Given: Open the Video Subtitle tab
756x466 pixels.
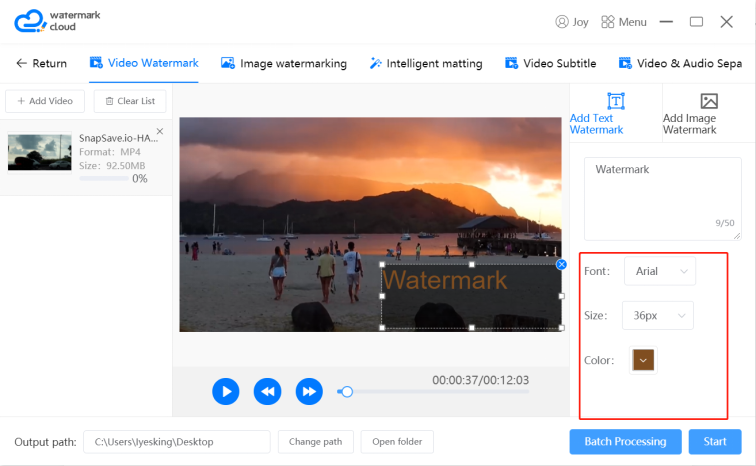Looking at the screenshot, I should point(550,64).
